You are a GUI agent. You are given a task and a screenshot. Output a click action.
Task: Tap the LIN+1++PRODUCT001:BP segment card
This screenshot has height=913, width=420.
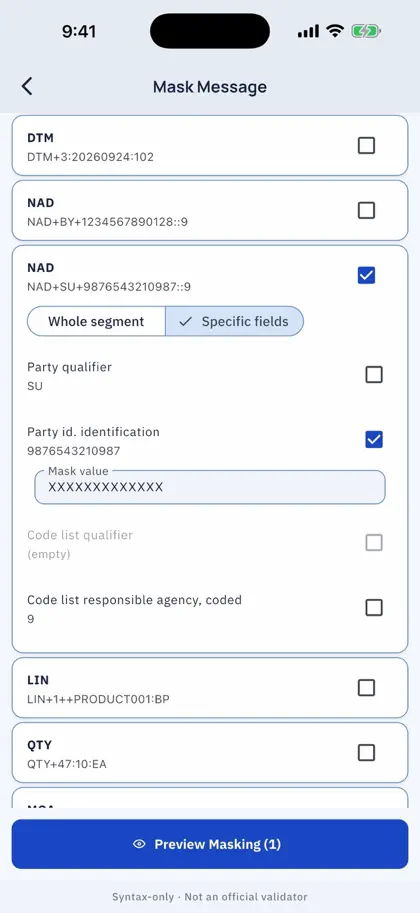pyautogui.click(x=210, y=688)
